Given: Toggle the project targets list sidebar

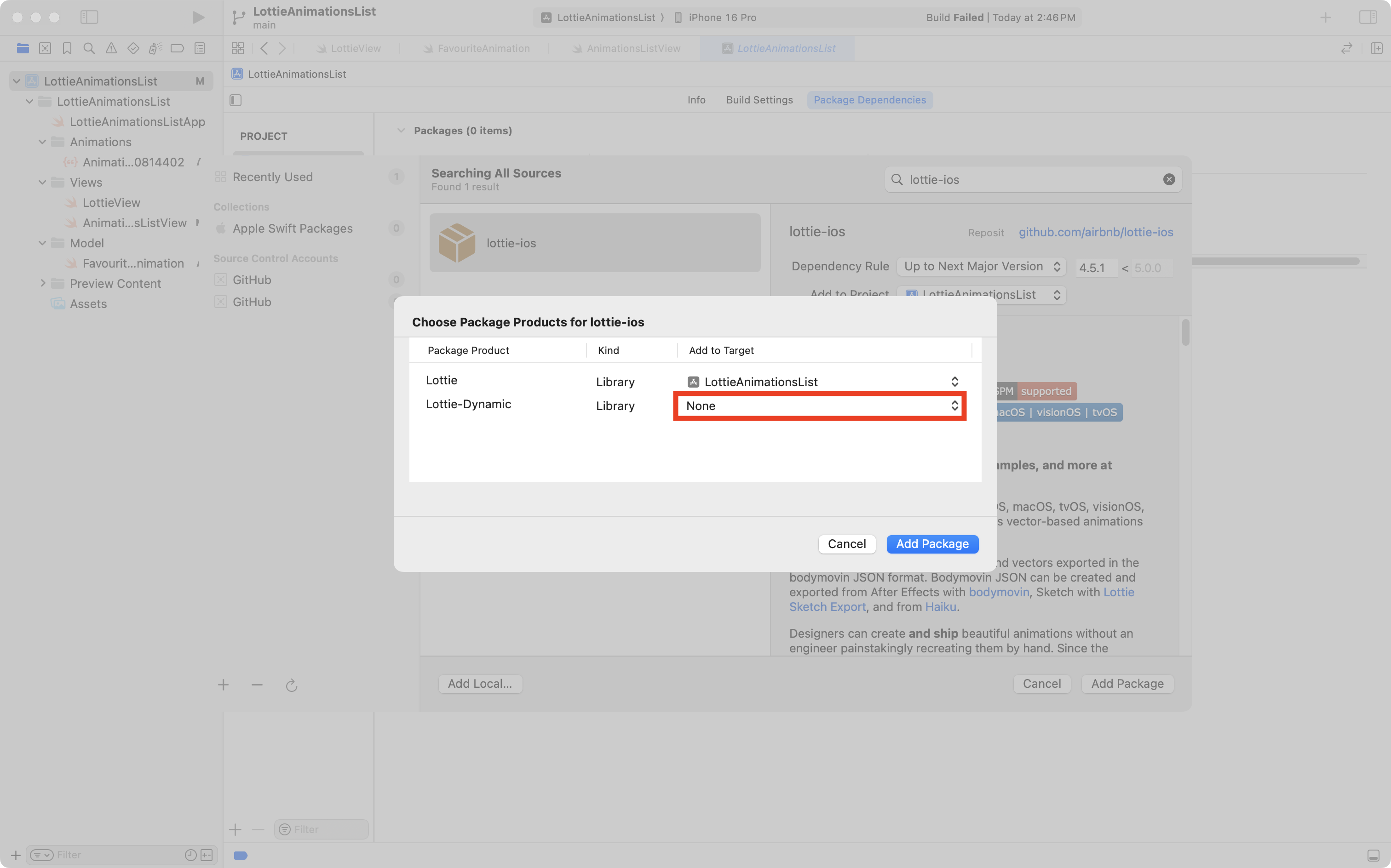Looking at the screenshot, I should (x=236, y=100).
